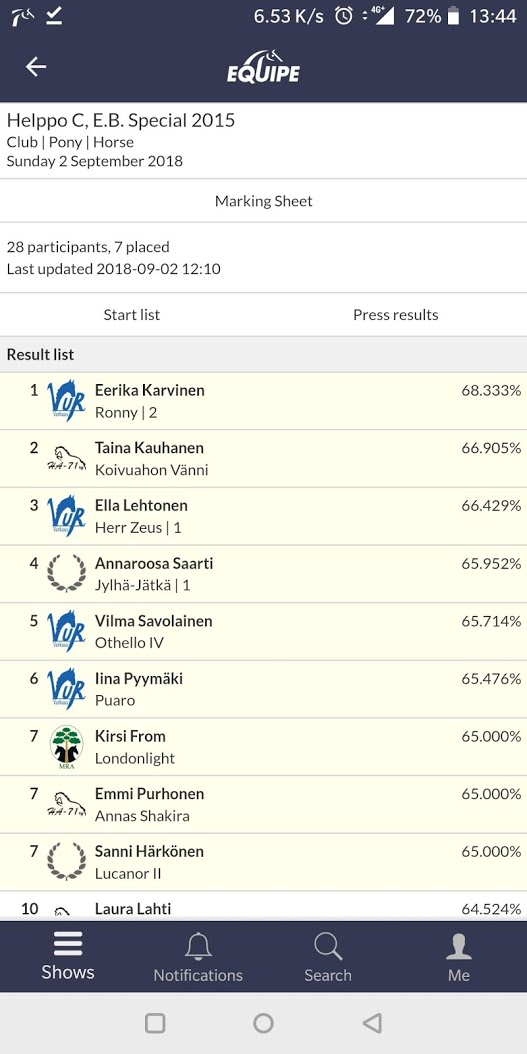The image size is (527, 1054).
Task: View the Start list
Action: 132,315
